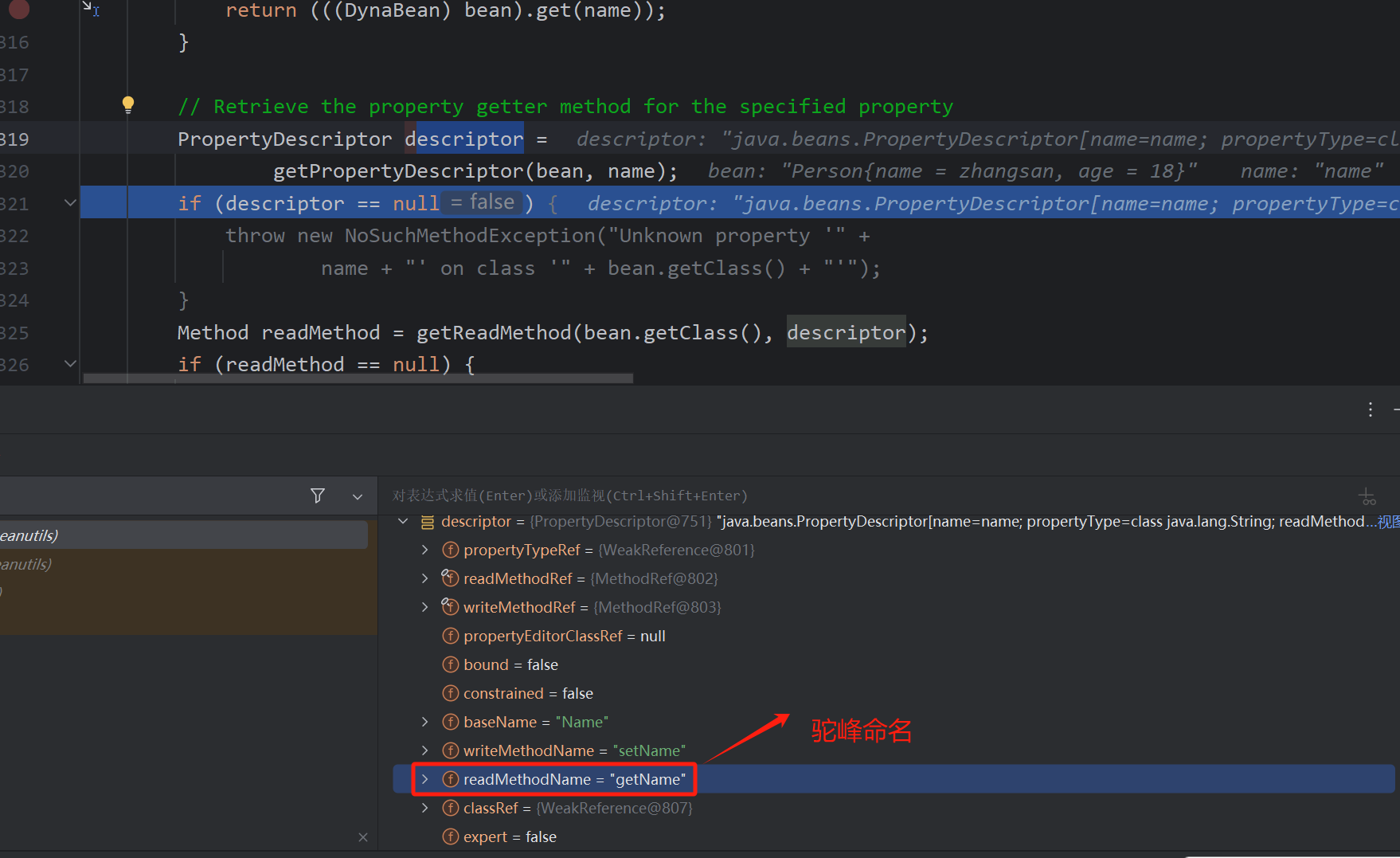
Task: Click 'NoSuchMethodException' in the throw statement
Action: point(470,236)
